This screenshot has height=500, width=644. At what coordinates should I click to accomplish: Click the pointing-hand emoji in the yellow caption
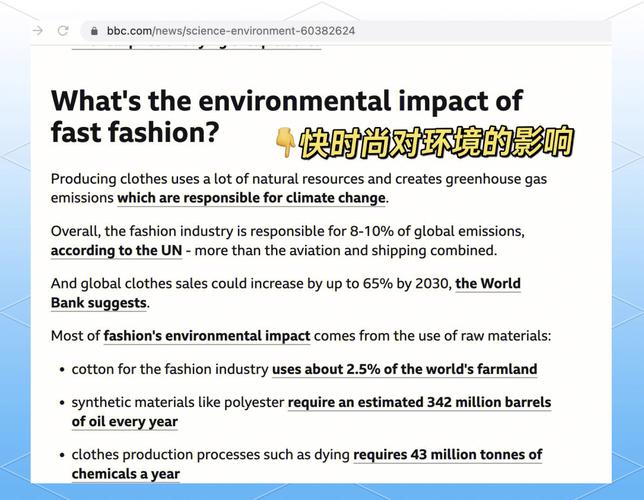pyautogui.click(x=284, y=143)
